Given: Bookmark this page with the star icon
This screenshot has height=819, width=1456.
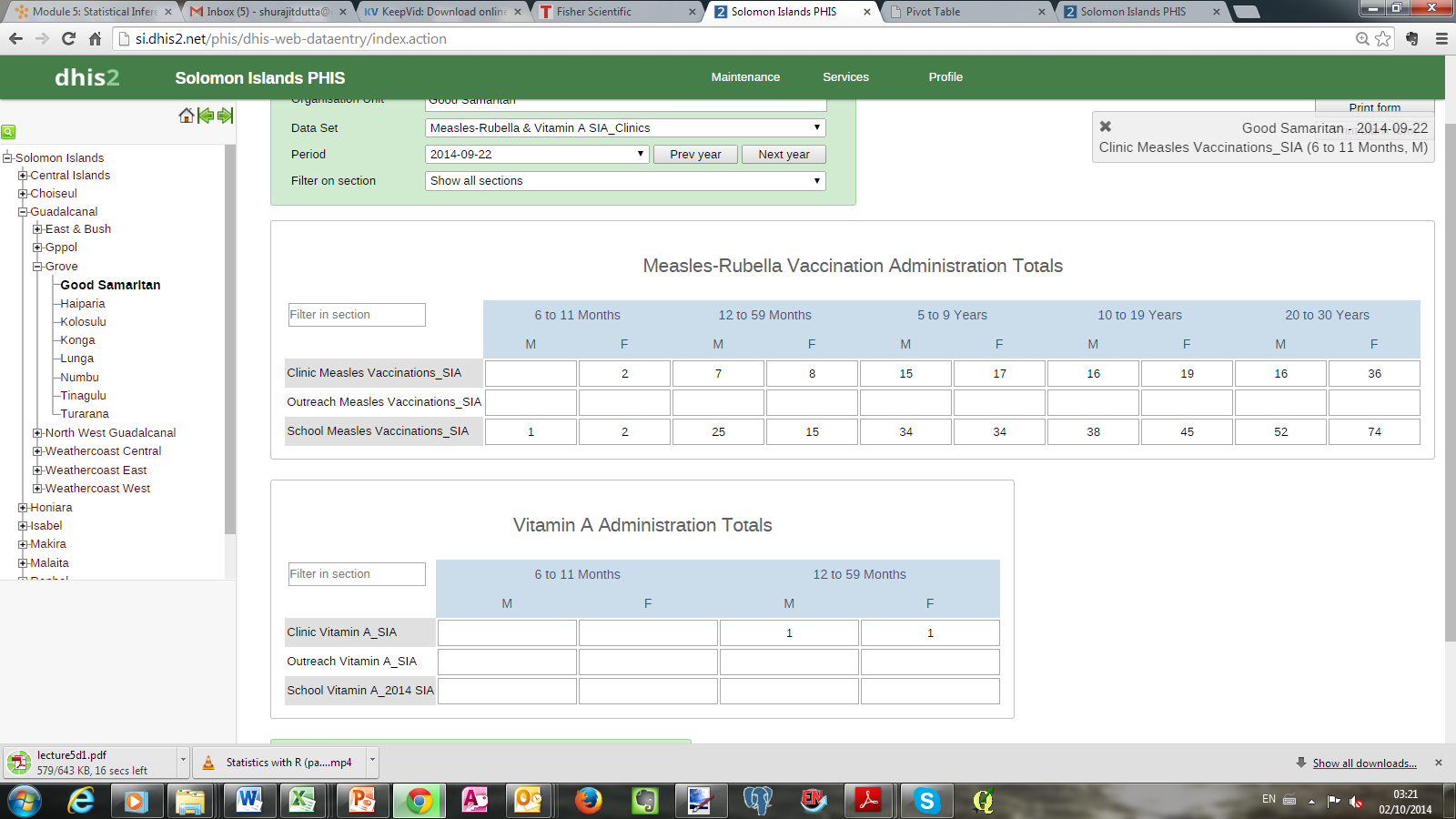Looking at the screenshot, I should pos(1383,38).
